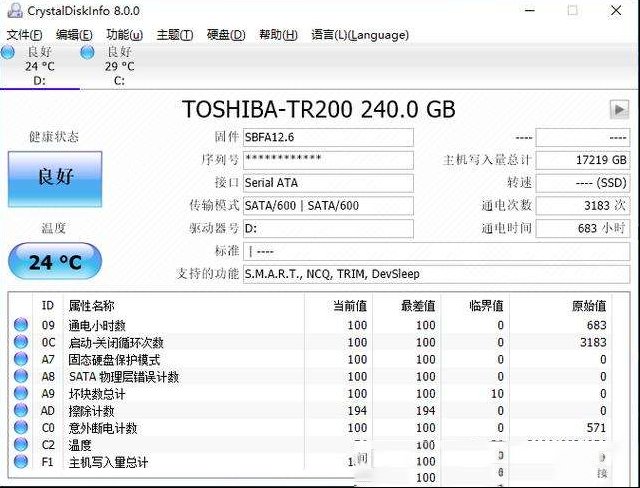640x488 pixels.
Task: Select the 坏块数总计 attribute row
Action: 310,394
